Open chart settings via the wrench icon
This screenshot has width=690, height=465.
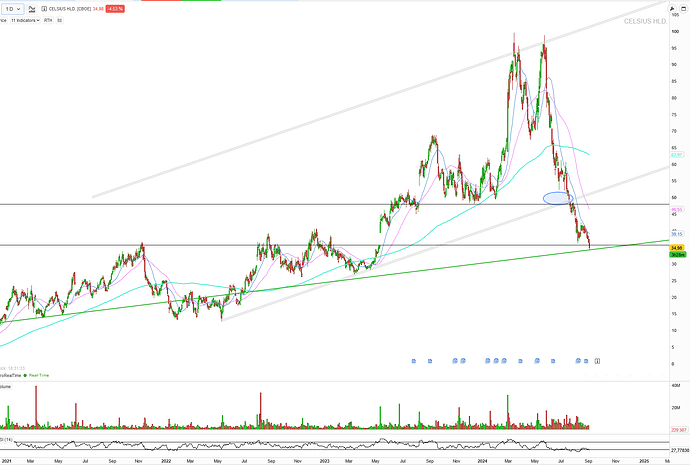tap(672, 9)
